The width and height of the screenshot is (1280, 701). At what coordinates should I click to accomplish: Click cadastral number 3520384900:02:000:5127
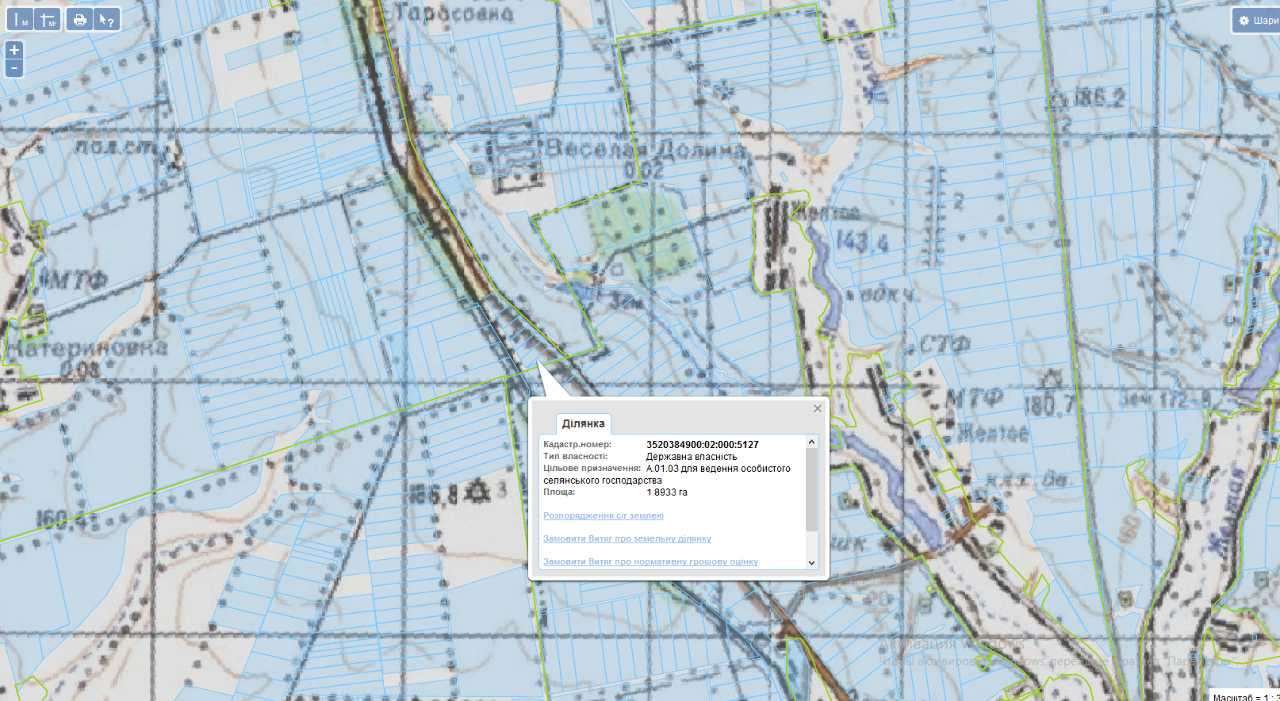(702, 444)
